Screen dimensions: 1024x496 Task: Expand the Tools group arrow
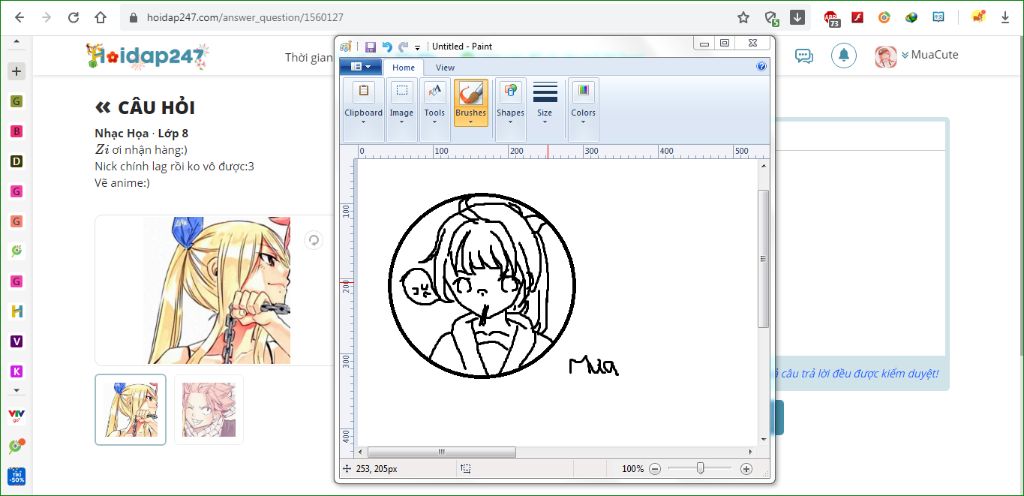click(x=435, y=122)
